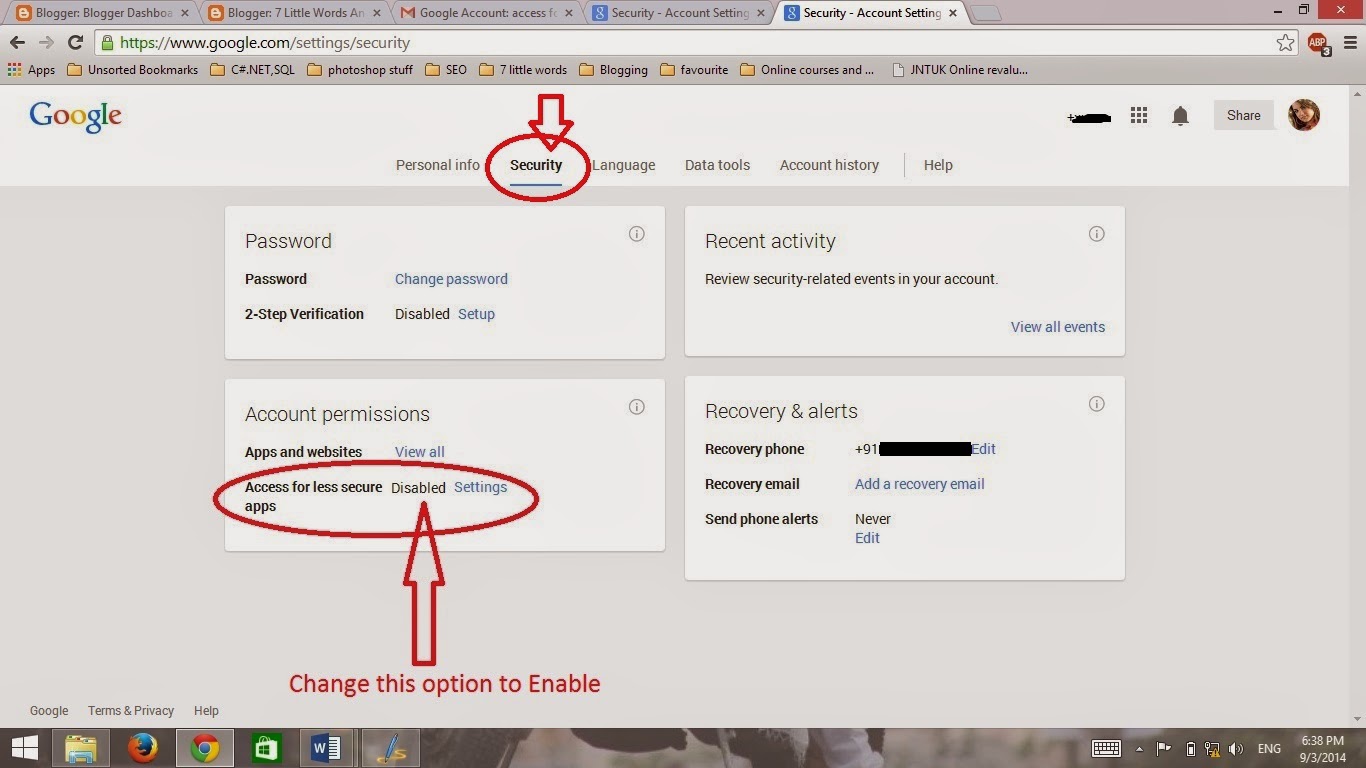Open the photoshop stuff bookmarks folder

360,70
